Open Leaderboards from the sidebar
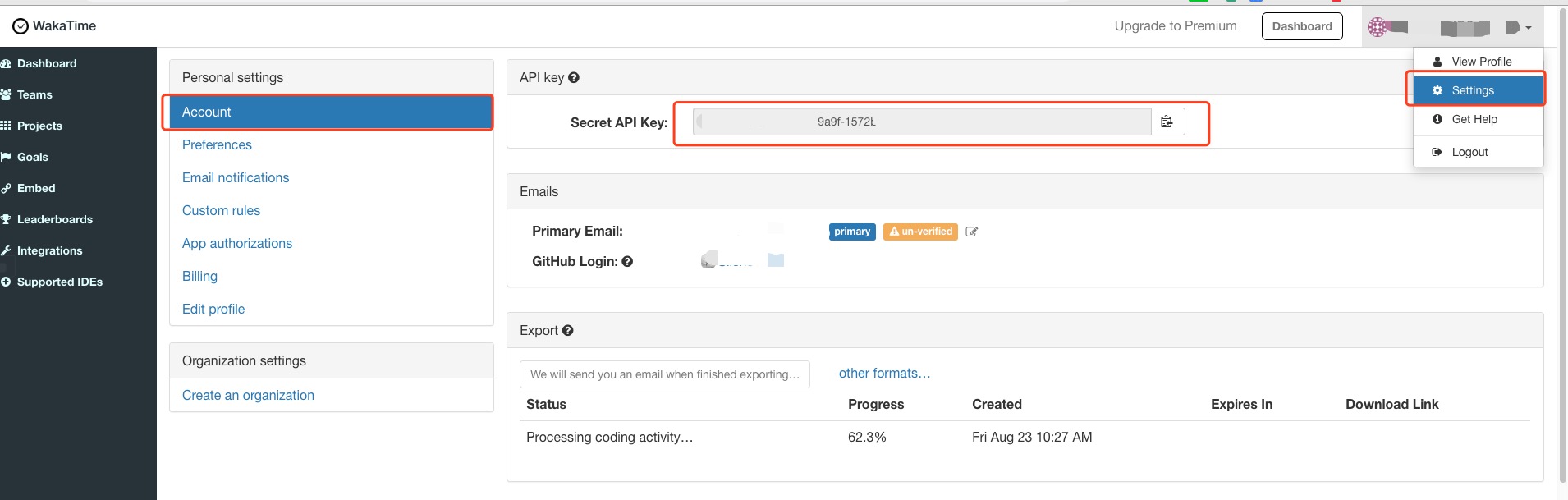Screen dimensions: 1568x500 click(54, 219)
